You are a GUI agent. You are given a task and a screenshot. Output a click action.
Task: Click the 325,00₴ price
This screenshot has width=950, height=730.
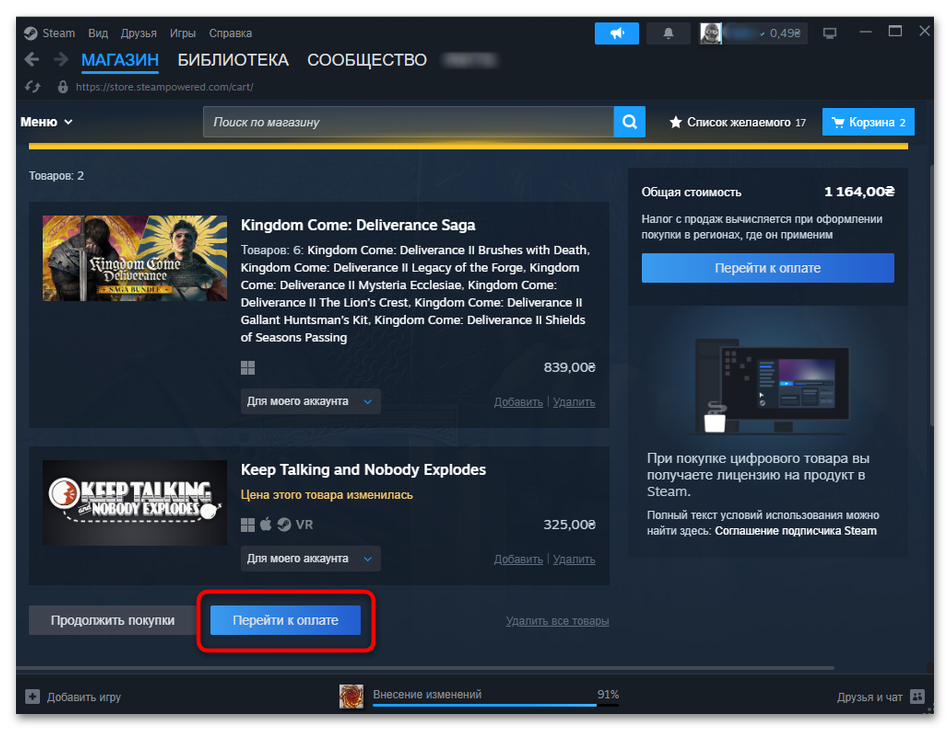click(x=570, y=525)
